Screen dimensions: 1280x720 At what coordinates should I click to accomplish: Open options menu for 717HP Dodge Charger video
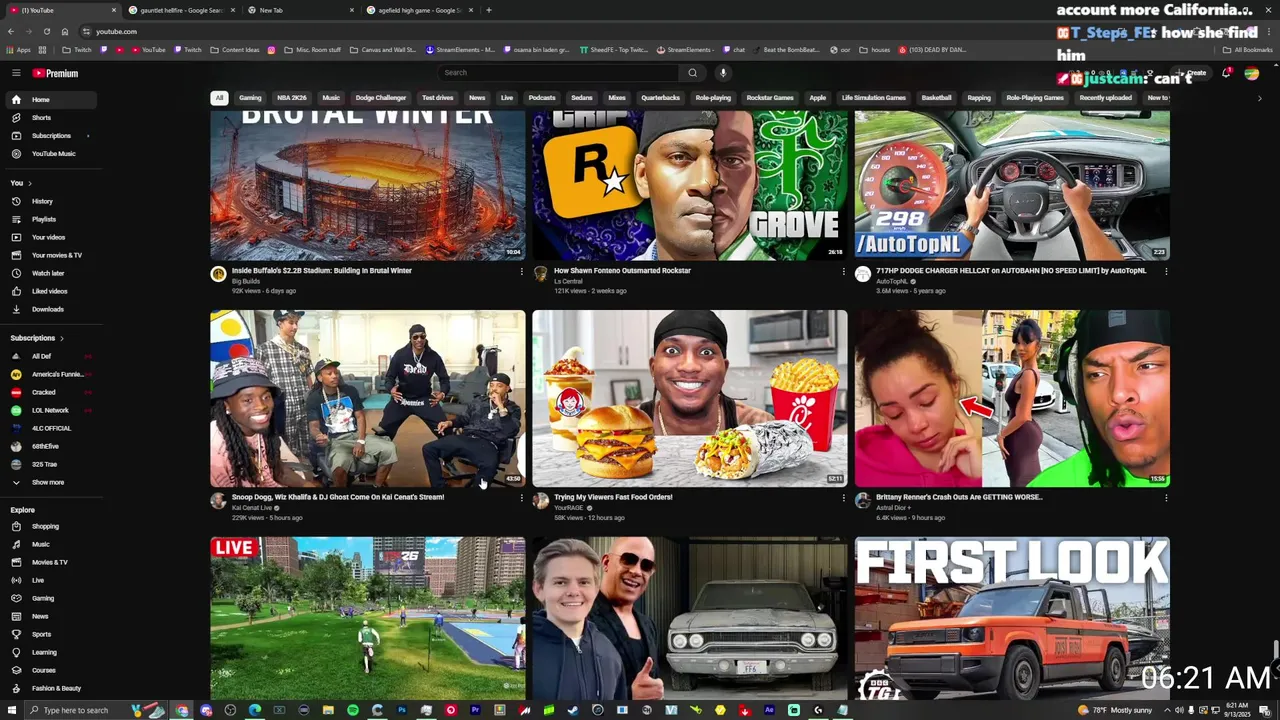click(1166, 271)
